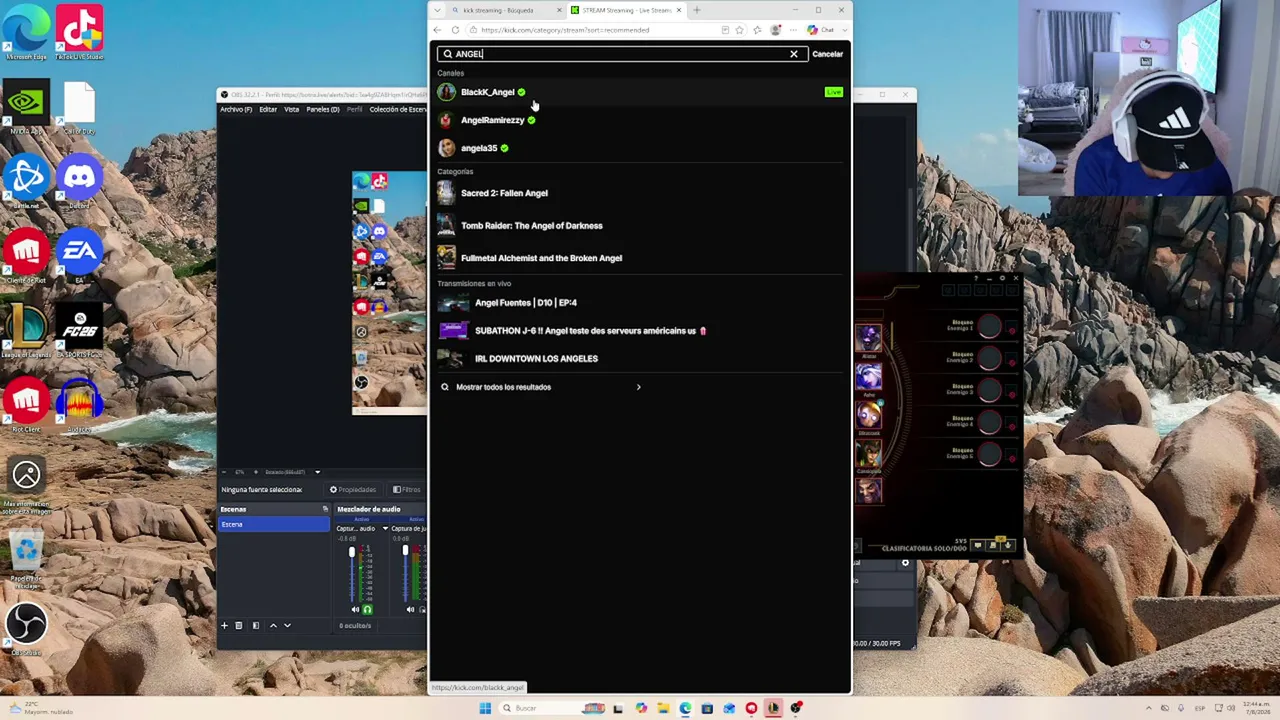1280x720 pixels.
Task: Open a new browser tab
Action: point(697,10)
